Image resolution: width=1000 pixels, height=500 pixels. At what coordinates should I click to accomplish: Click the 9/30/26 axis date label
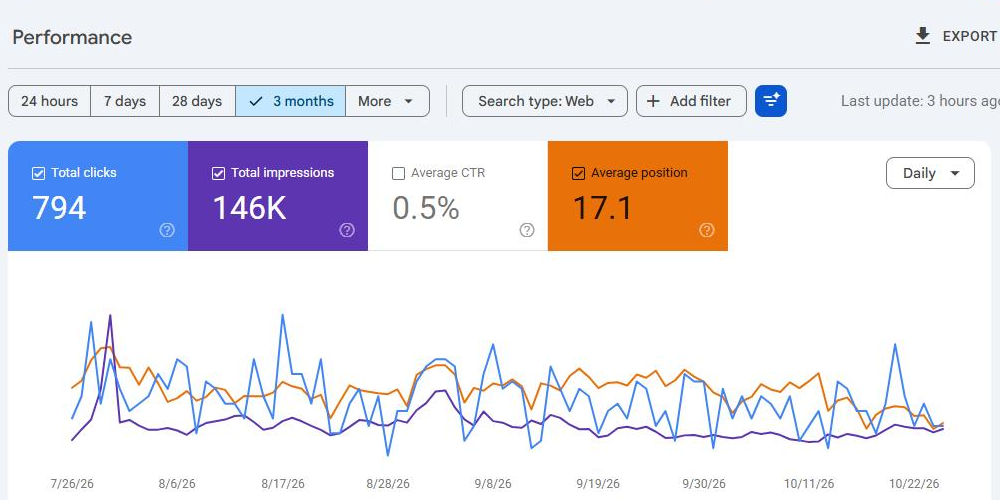click(703, 484)
